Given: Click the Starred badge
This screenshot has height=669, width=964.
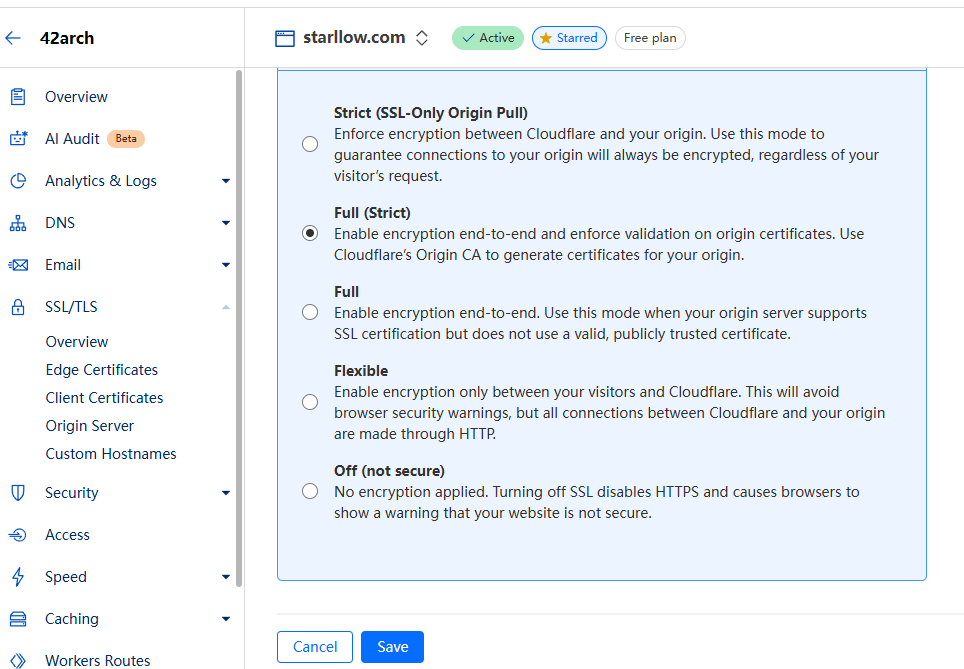Looking at the screenshot, I should (x=569, y=38).
